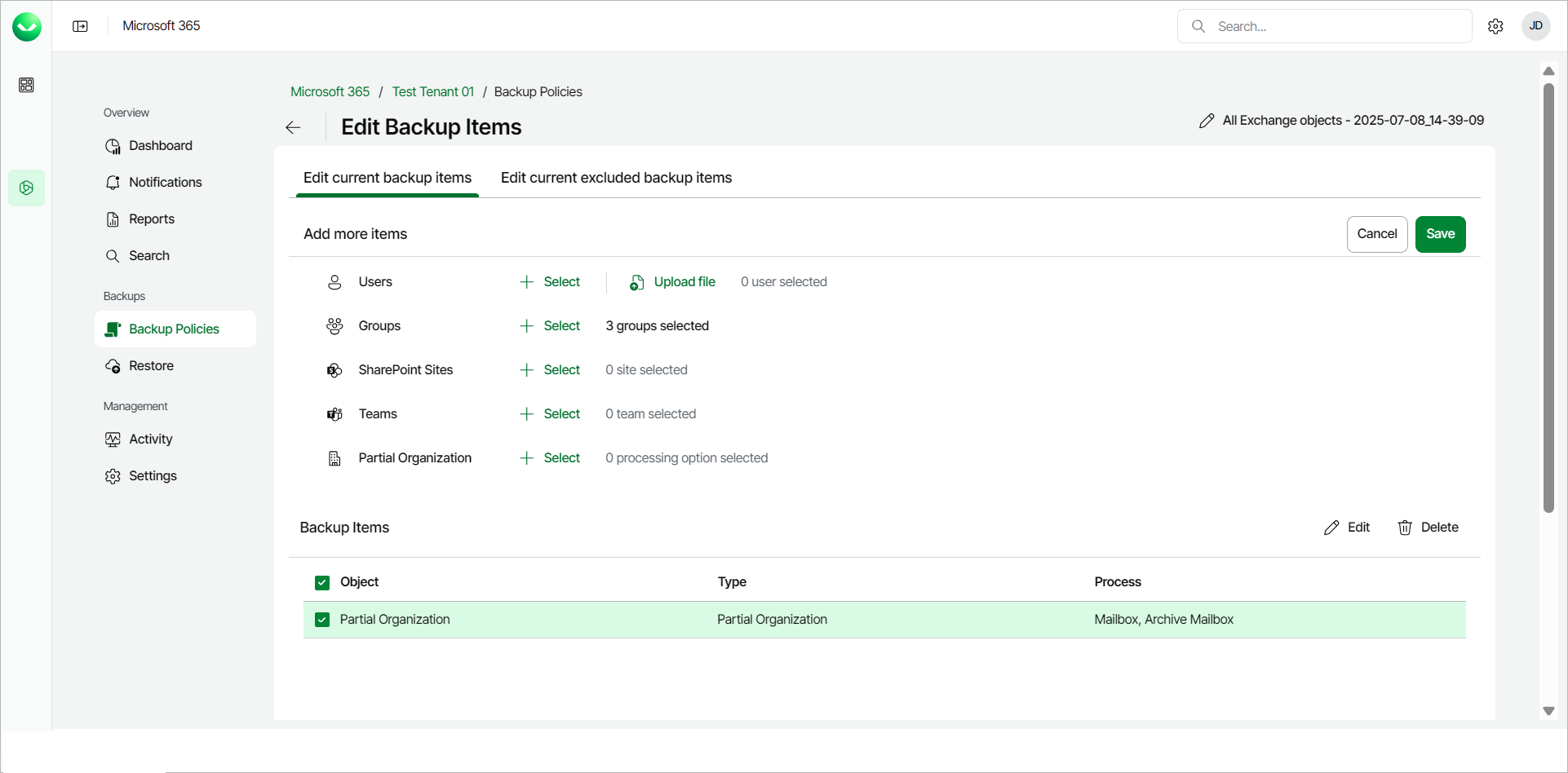1568x773 pixels.
Task: Switch to Edit current excluded backup items tab
Action: [616, 178]
